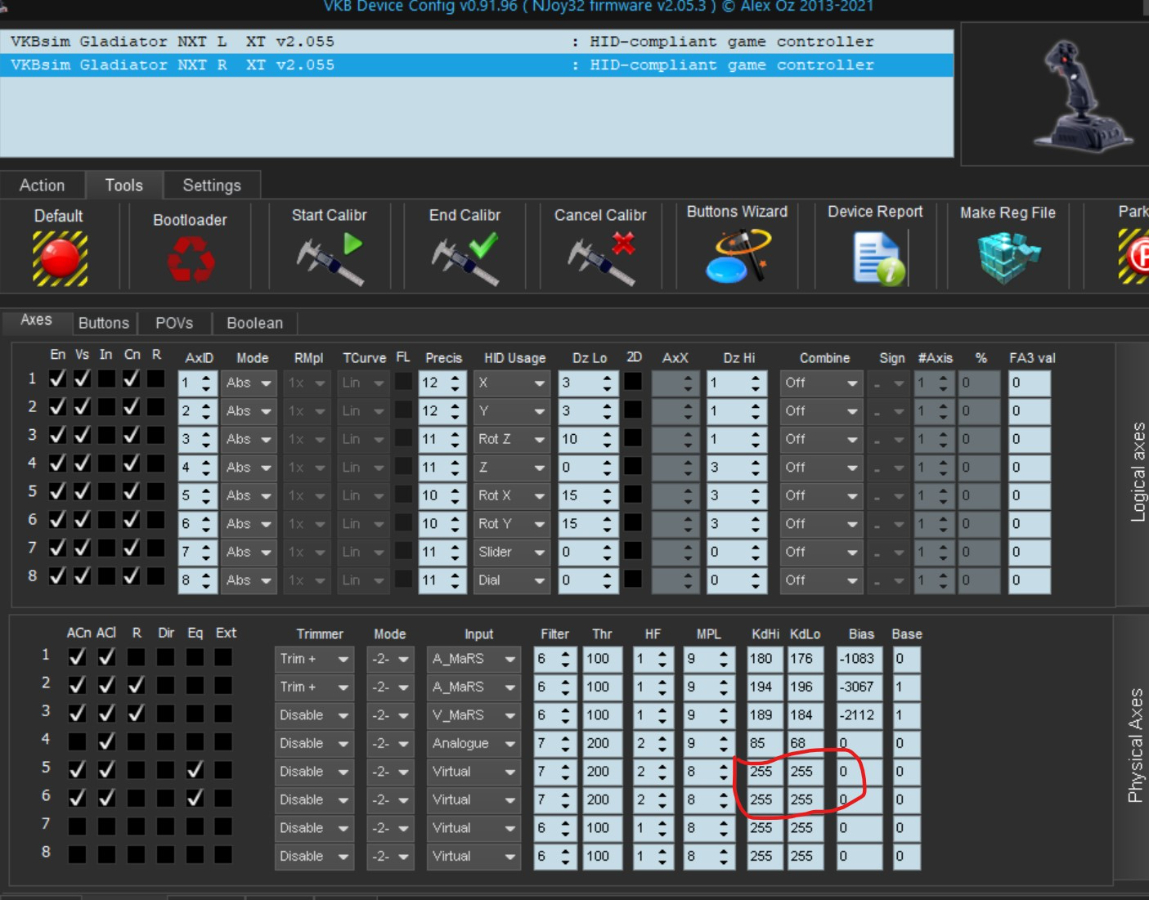This screenshot has height=900, width=1149.
Task: Click Precis stepper for logical axis 5
Action: point(455,495)
